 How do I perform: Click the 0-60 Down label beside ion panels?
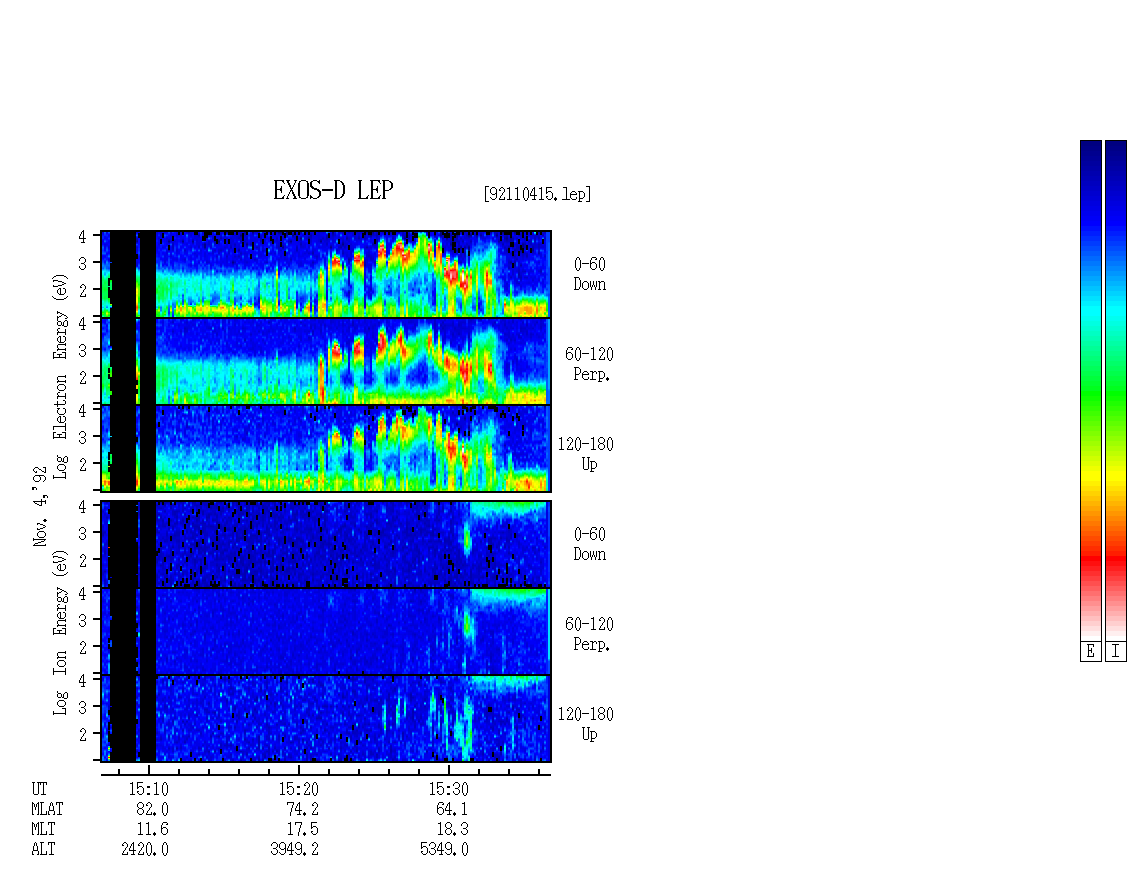pyautogui.click(x=590, y=544)
